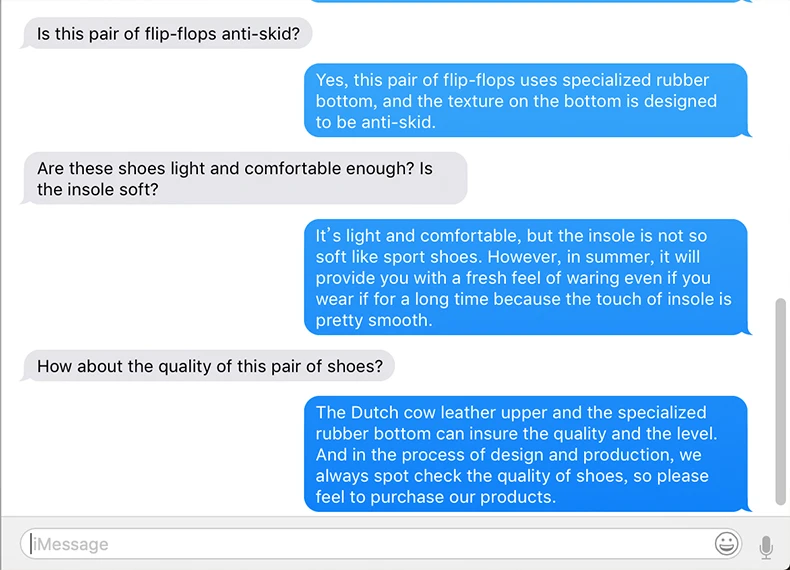Open the emoji picker smiley icon
This screenshot has width=790, height=570.
[726, 544]
